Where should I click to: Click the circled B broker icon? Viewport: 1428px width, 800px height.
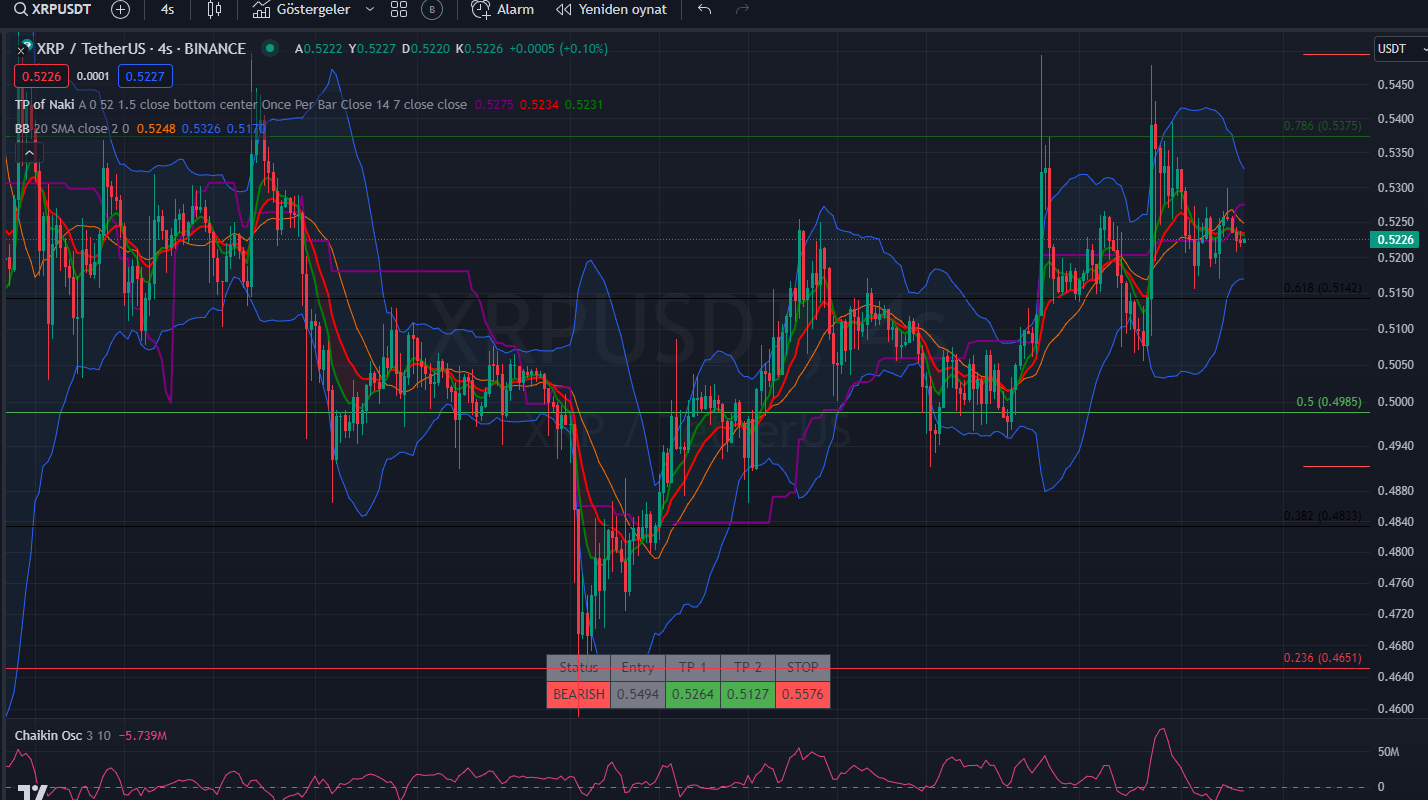click(432, 10)
